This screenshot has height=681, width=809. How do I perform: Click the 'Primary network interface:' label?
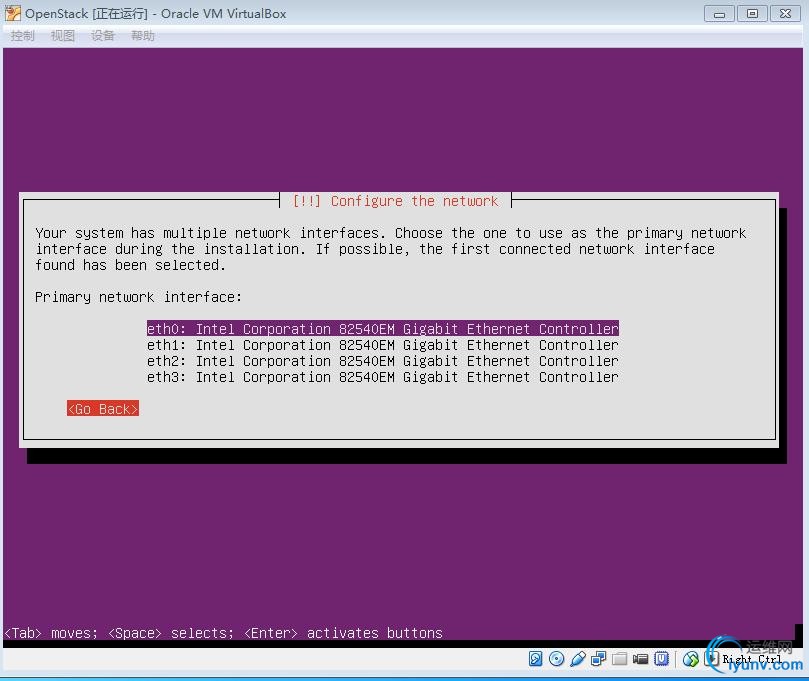(x=138, y=297)
